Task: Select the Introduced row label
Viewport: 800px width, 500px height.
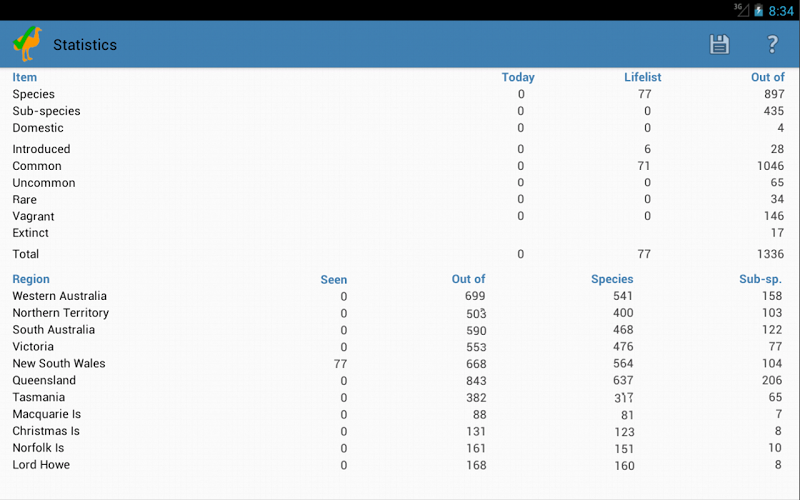Action: [x=41, y=149]
